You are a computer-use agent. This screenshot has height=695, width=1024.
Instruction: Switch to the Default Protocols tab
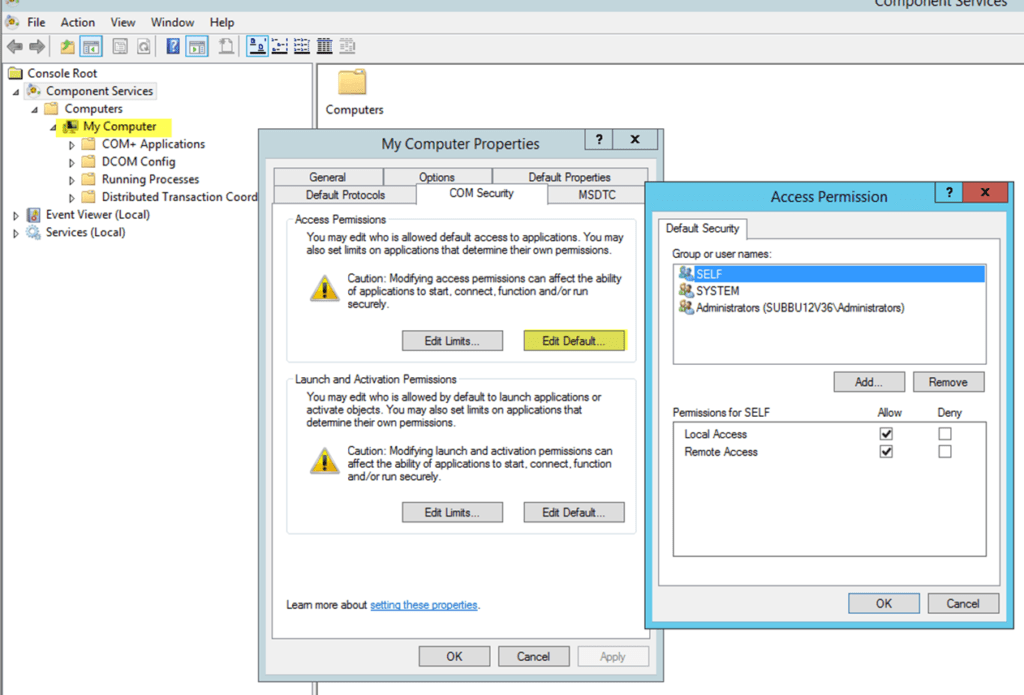[x=345, y=194]
